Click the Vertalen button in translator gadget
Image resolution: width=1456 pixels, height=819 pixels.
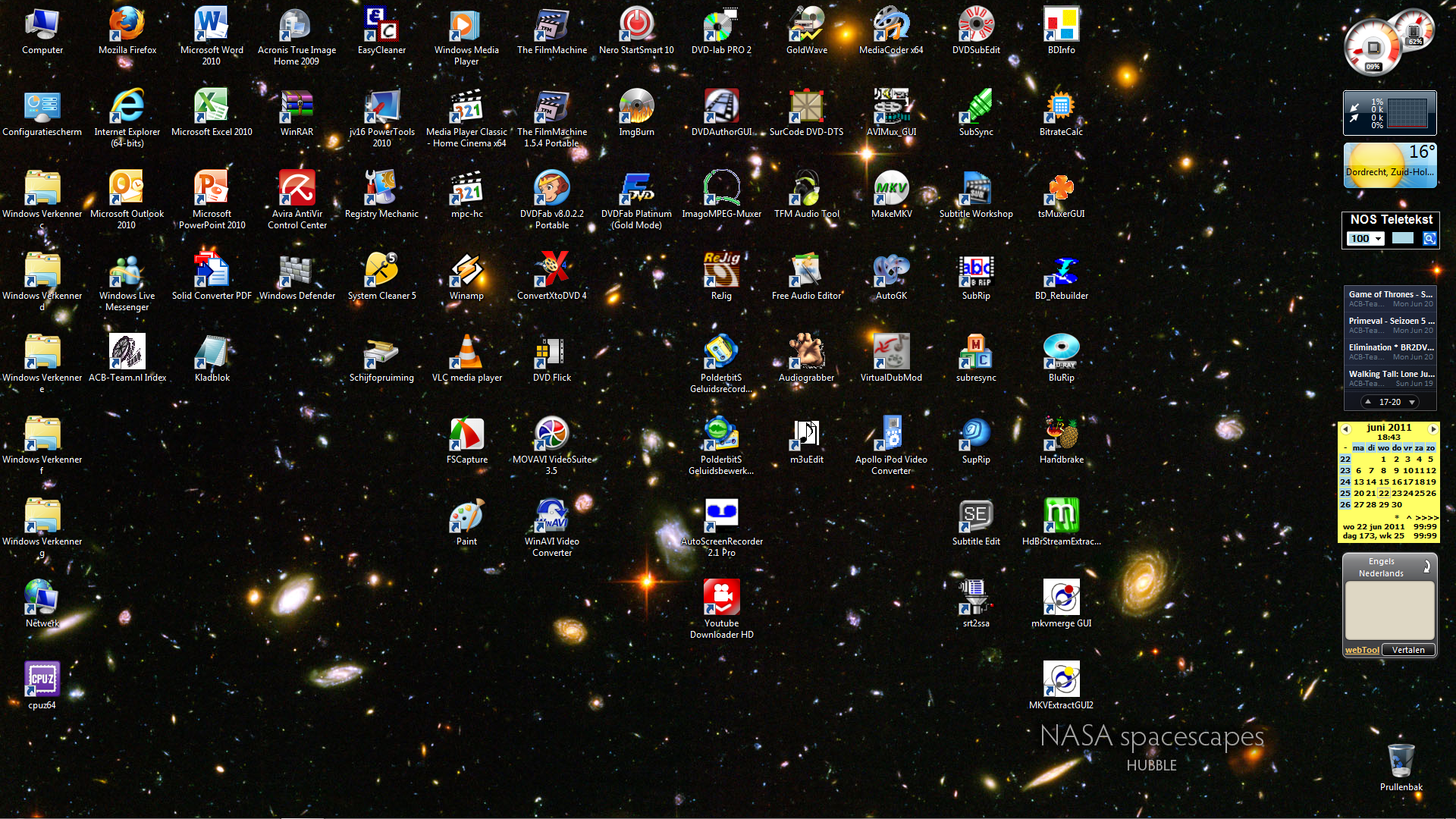1408,650
